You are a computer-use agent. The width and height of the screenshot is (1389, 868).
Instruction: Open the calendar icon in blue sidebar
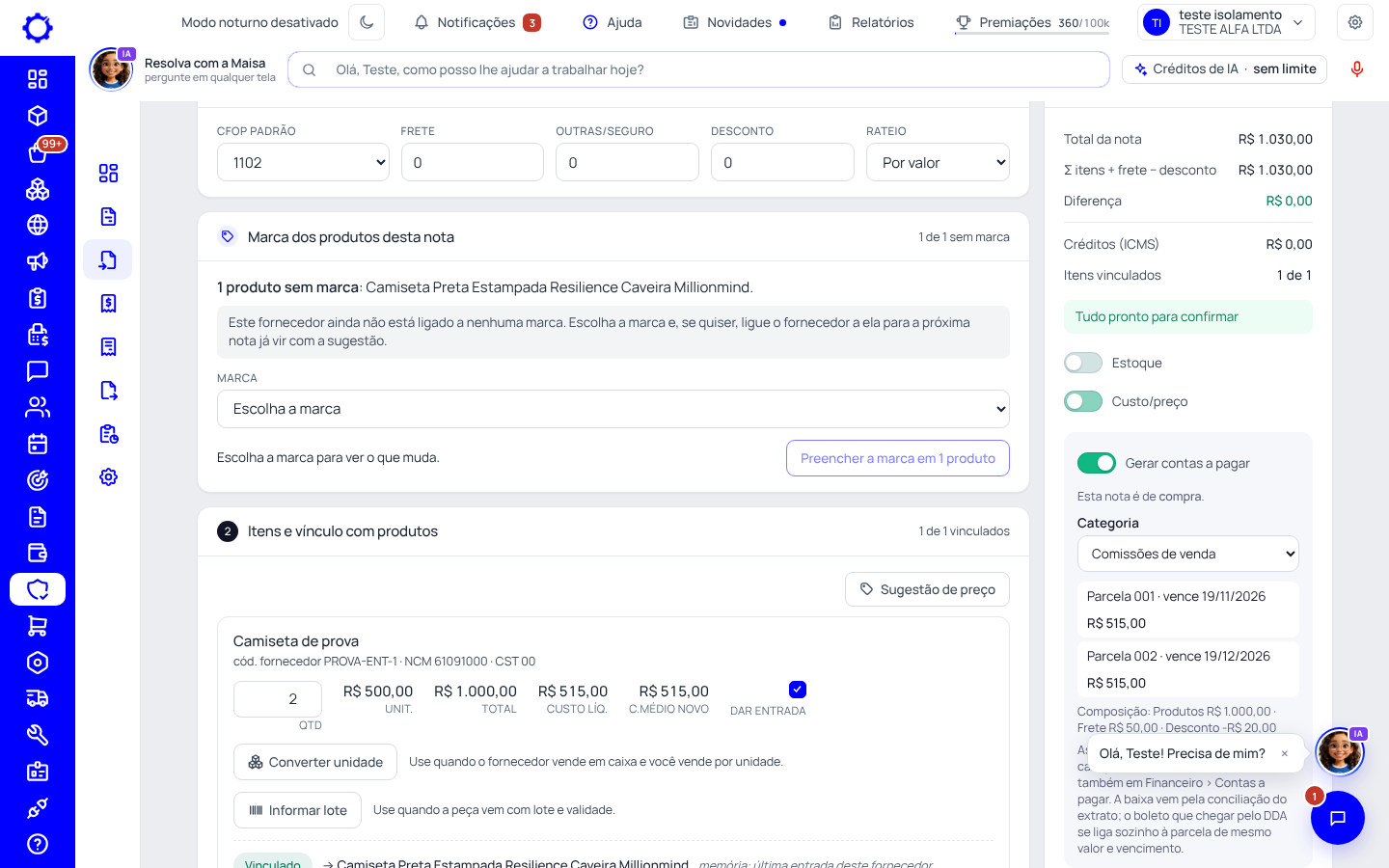[x=38, y=444]
